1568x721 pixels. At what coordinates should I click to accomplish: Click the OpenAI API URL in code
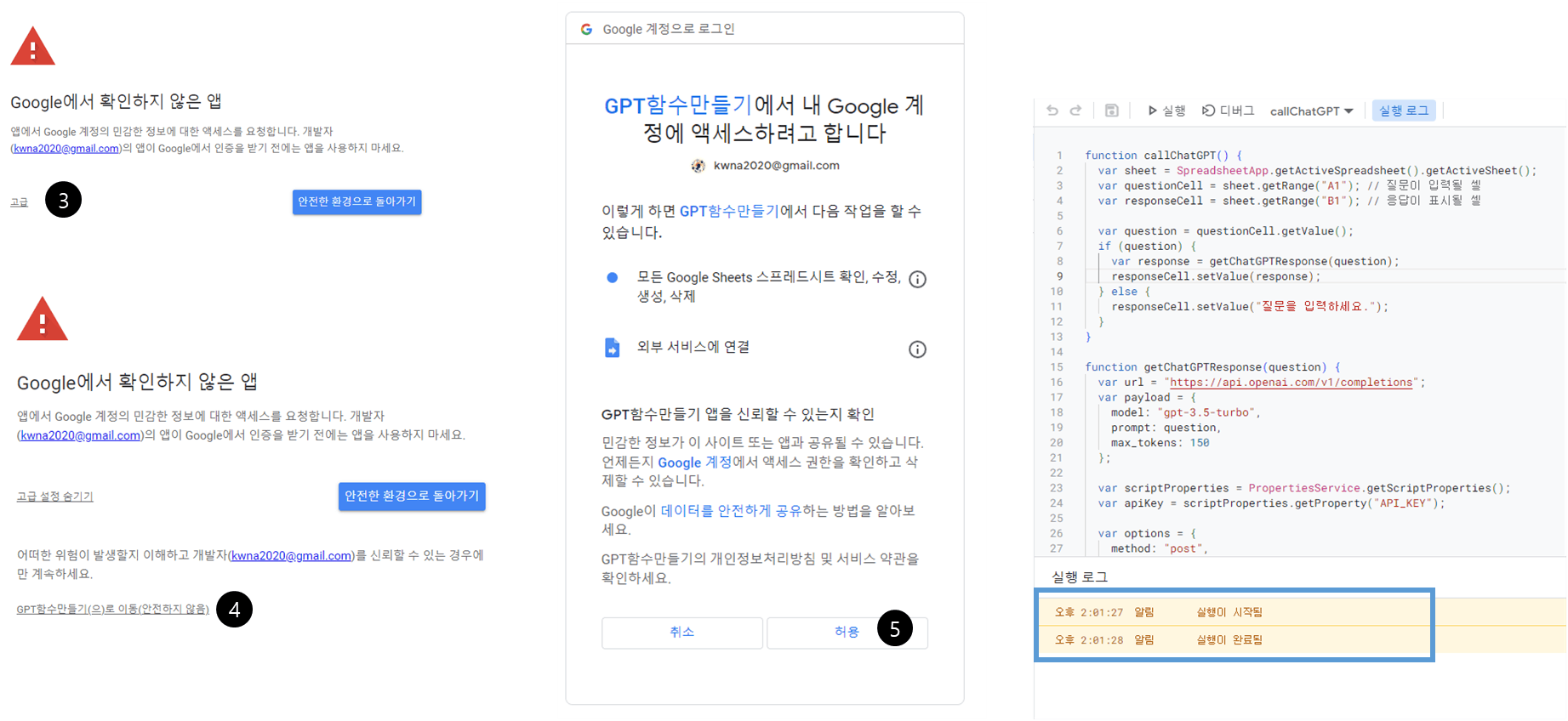click(x=1291, y=383)
